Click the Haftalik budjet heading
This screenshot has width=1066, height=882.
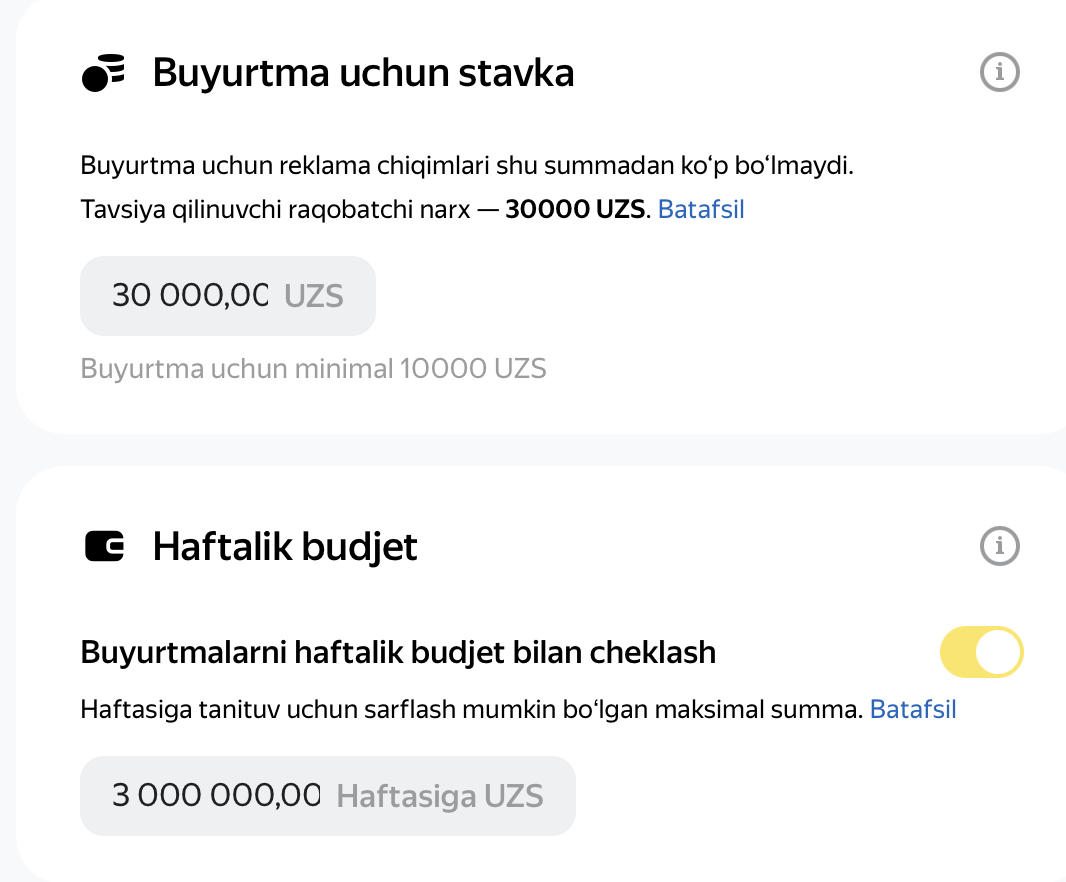[285, 547]
